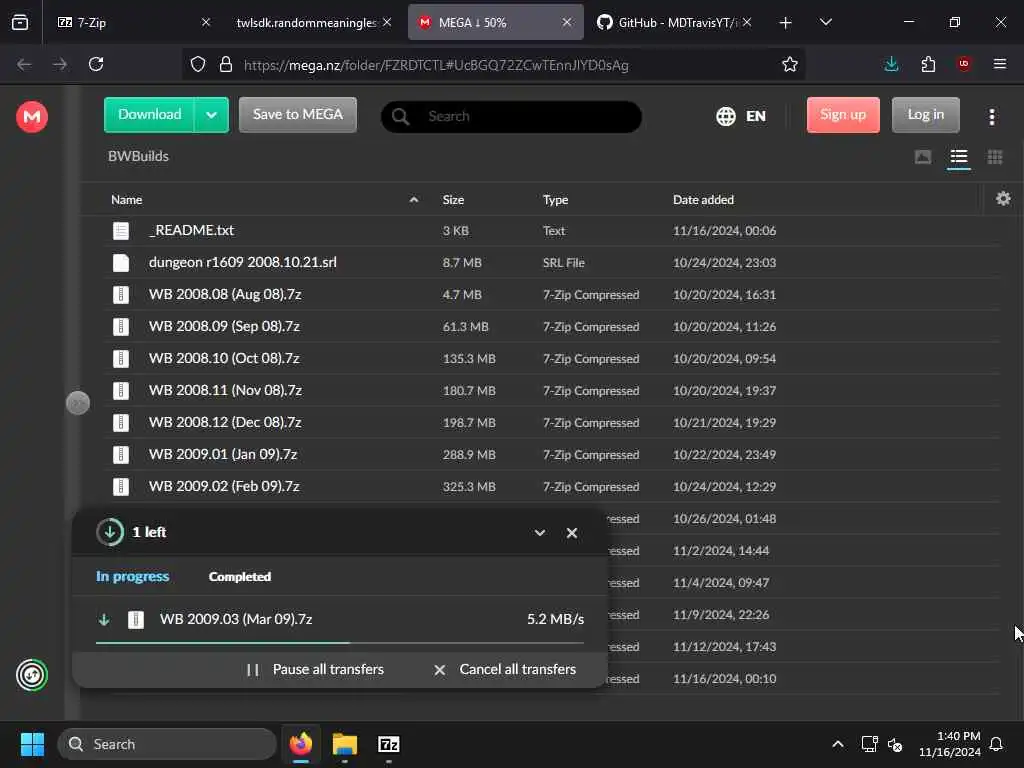The image size is (1024, 768).
Task: Select WB 2009.02 (Feb 09).7z
Action: click(x=552, y=487)
